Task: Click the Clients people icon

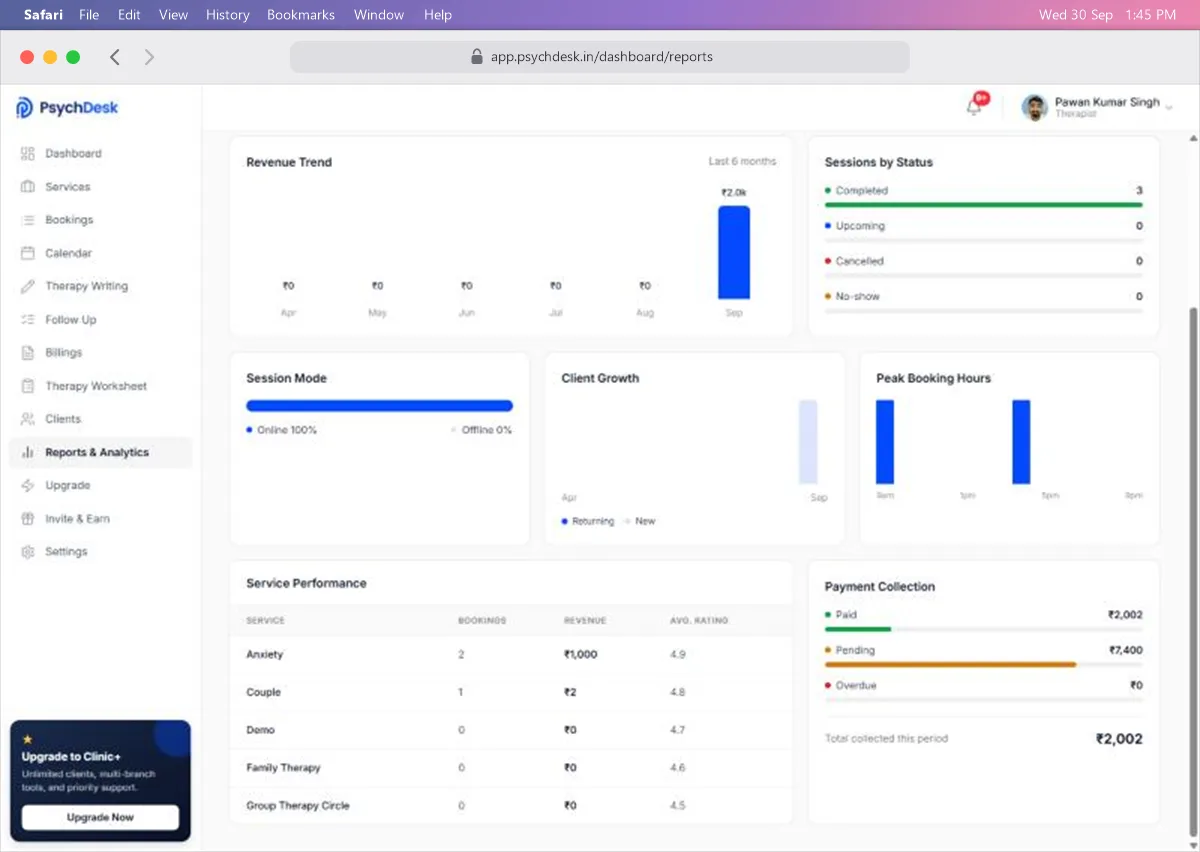Action: point(28,419)
